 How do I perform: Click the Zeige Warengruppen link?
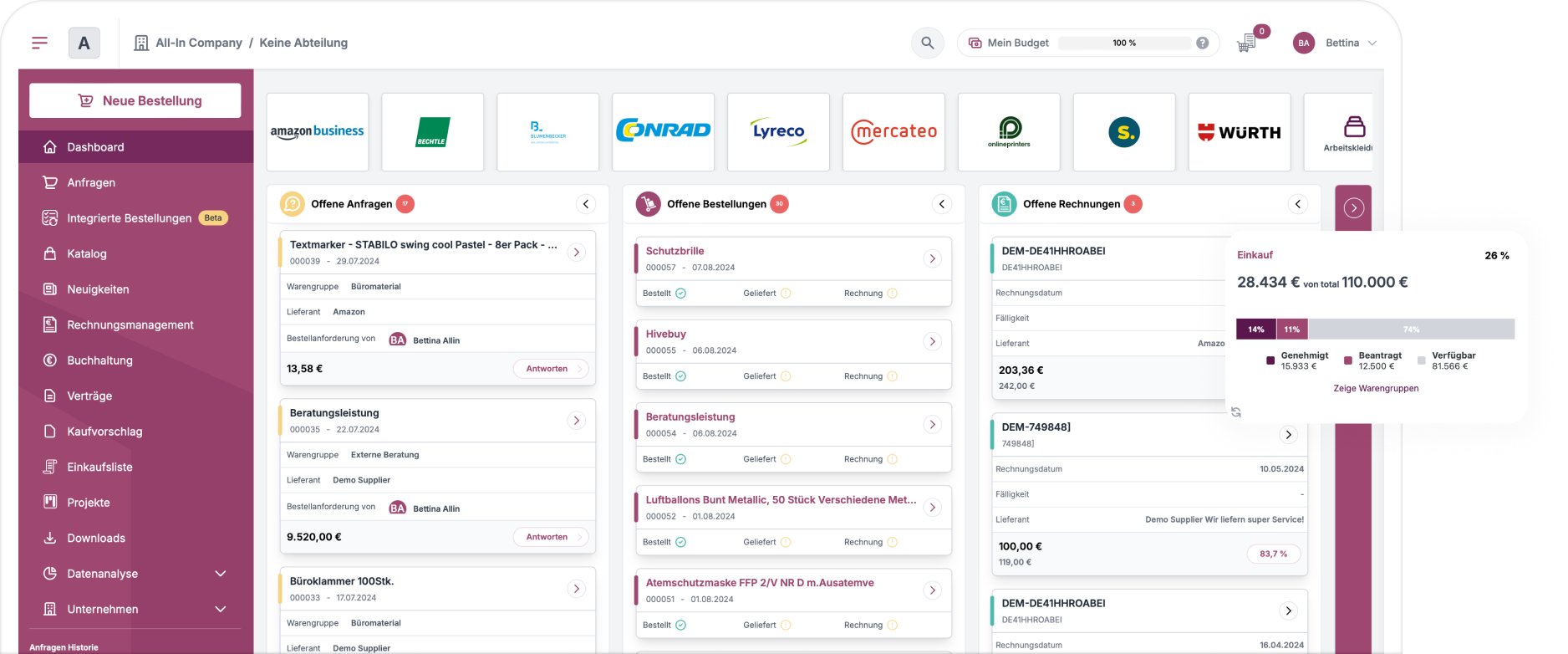pyautogui.click(x=1375, y=388)
